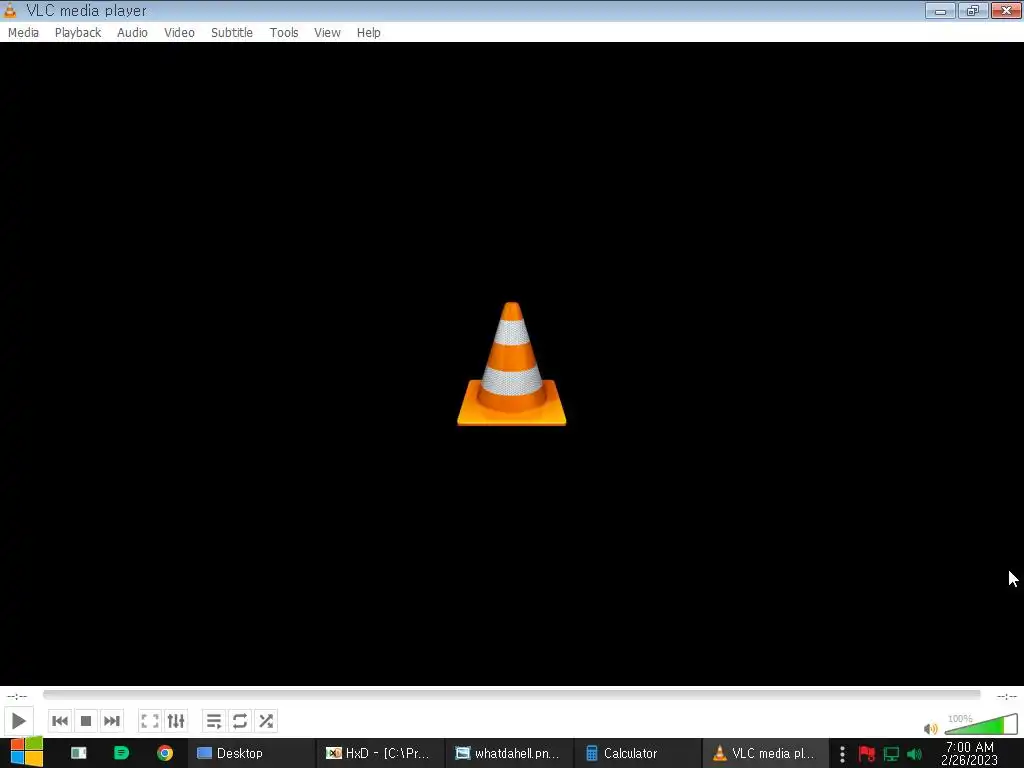Viewport: 1024px width, 768px height.
Task: Open the taskbar clock showing 7:00 AM
Action: (x=970, y=754)
